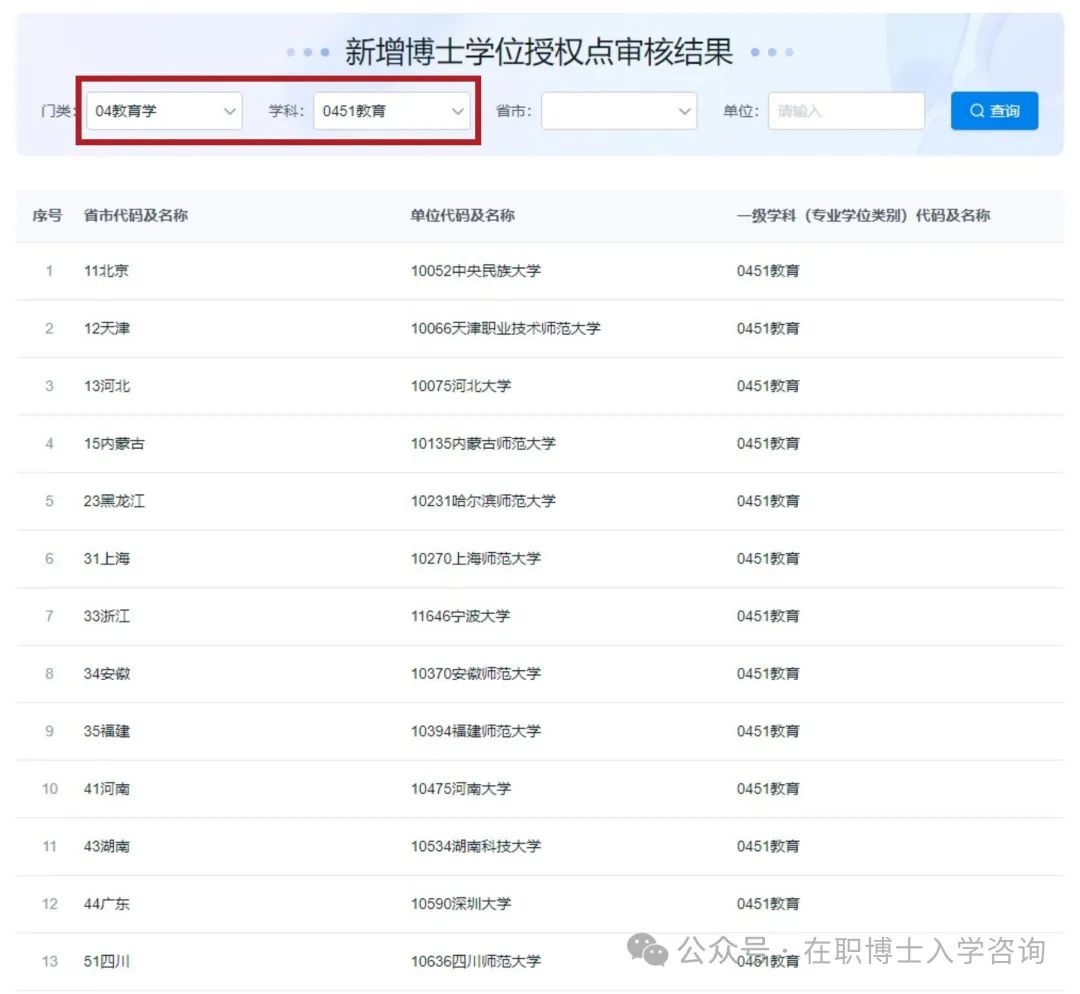1080x994 pixels.
Task: Select the 10231哈尔滨师范大学 entry
Action: click(482, 501)
